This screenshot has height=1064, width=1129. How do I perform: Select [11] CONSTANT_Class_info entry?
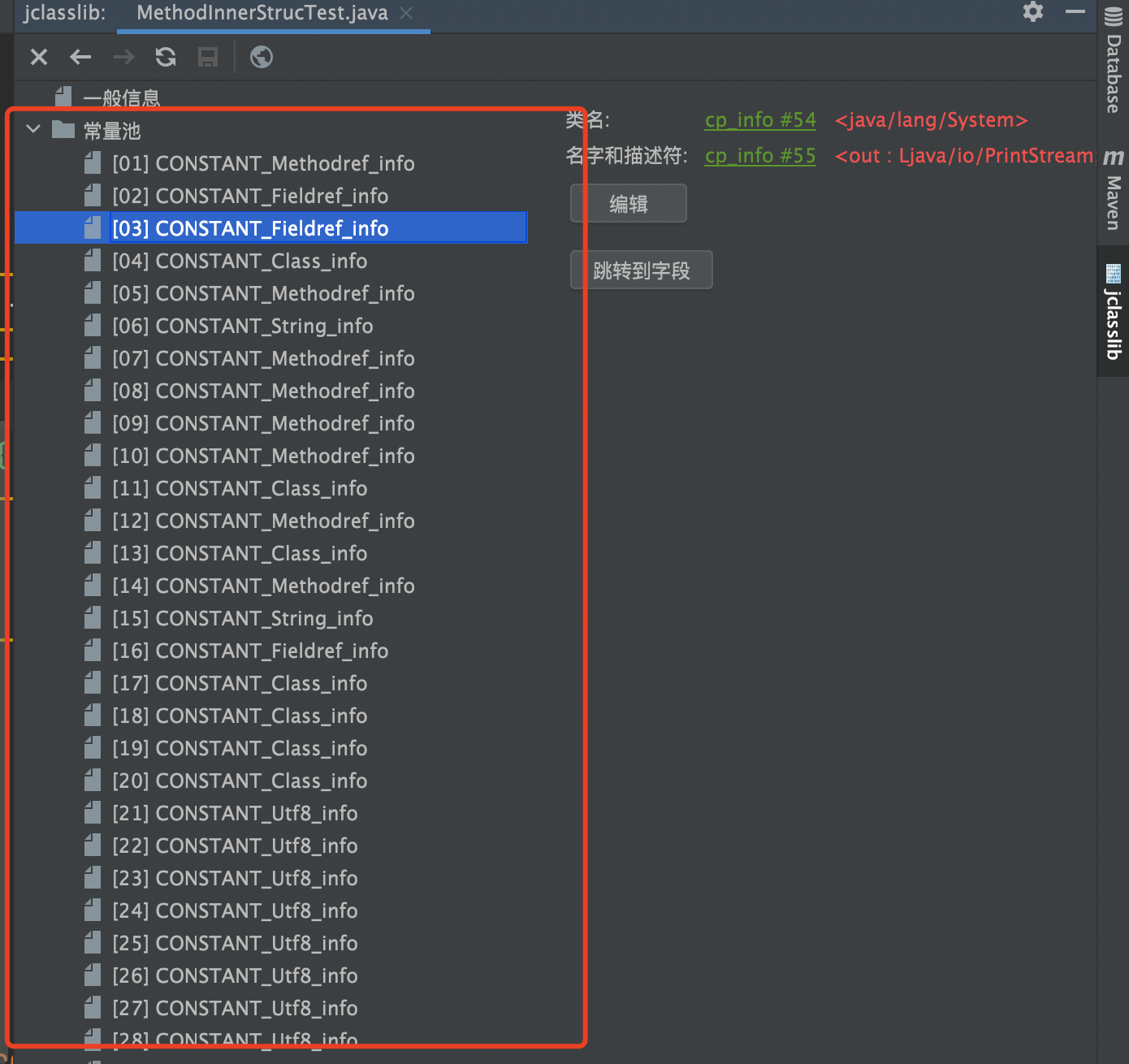tap(240, 488)
